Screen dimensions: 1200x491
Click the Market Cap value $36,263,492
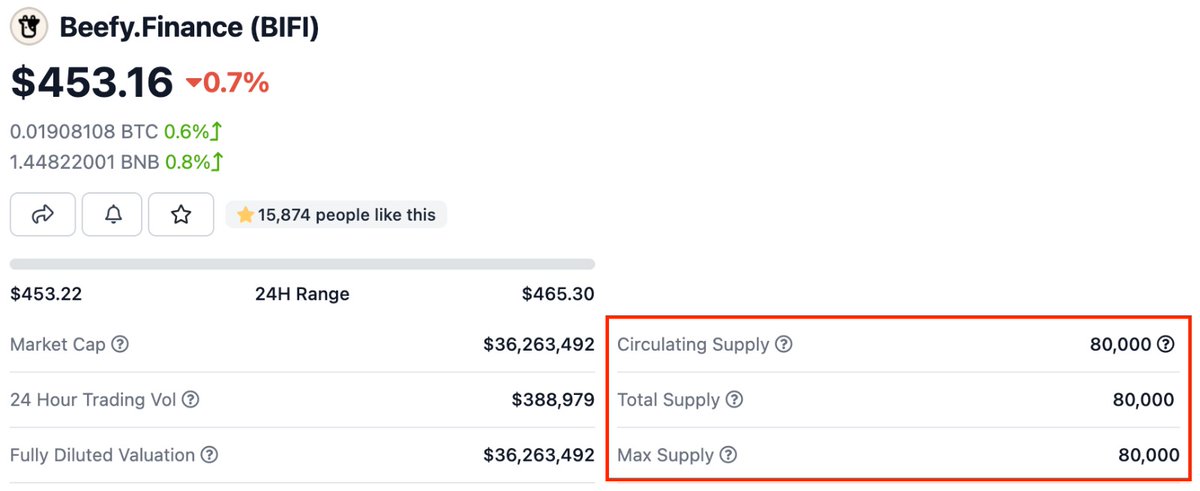[x=538, y=345]
